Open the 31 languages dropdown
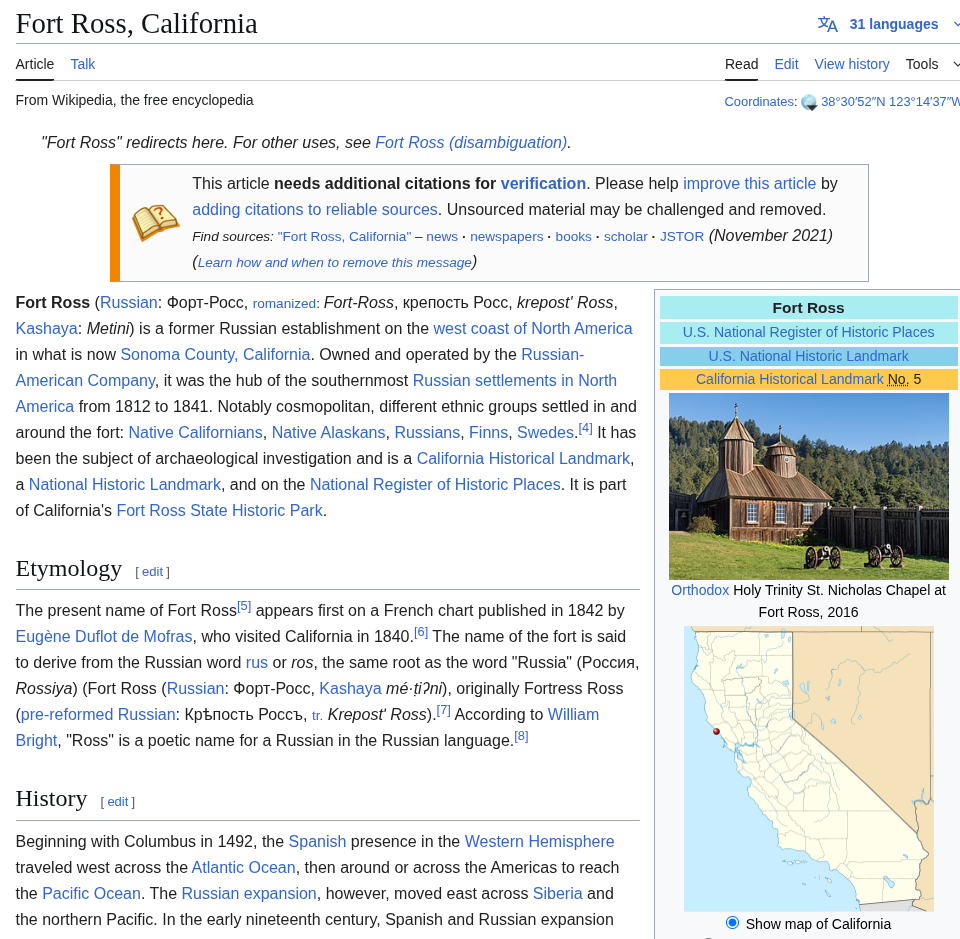The height and width of the screenshot is (939, 960). 893,24
